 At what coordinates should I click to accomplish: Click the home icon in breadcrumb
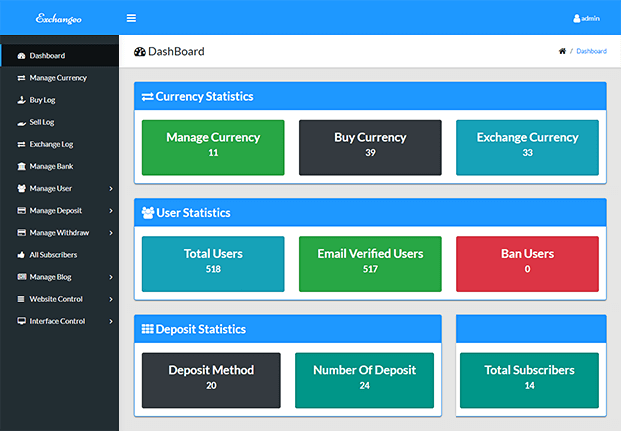click(562, 51)
